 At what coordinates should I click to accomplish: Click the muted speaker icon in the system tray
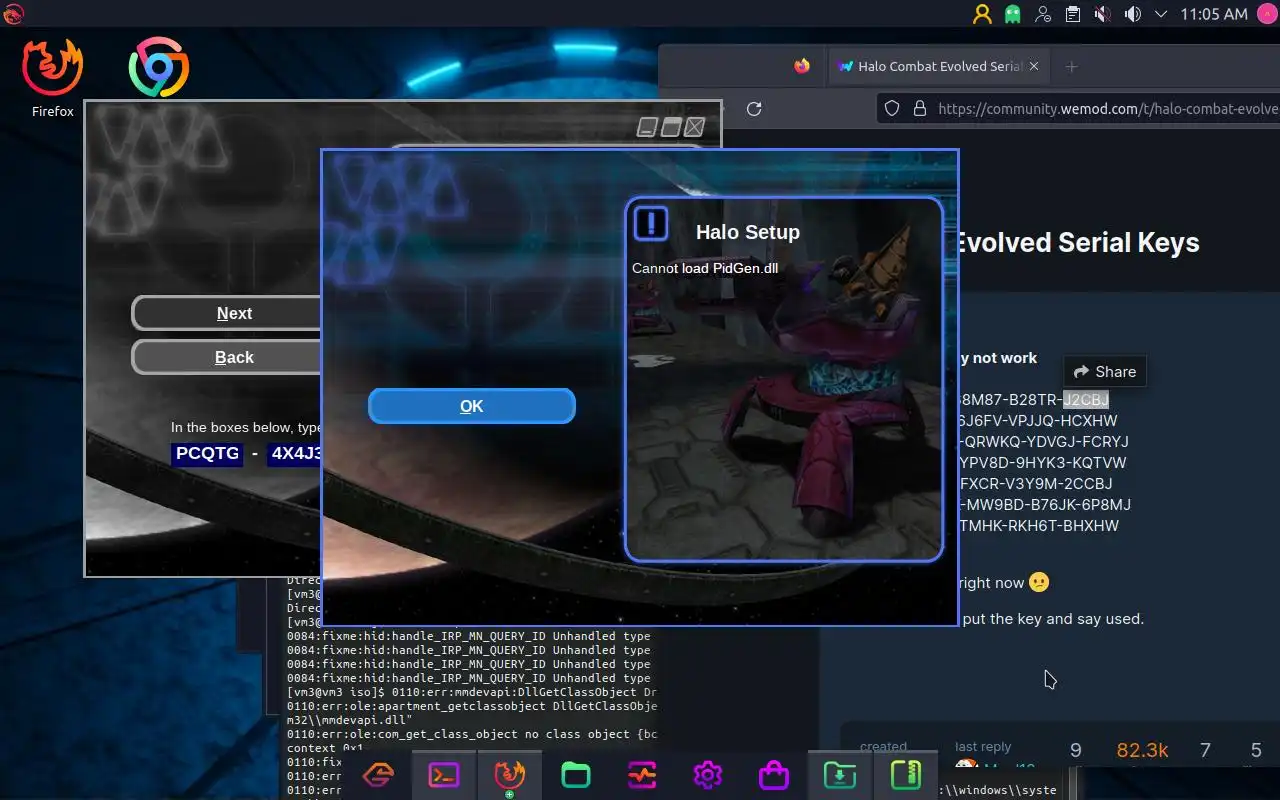[x=1102, y=14]
